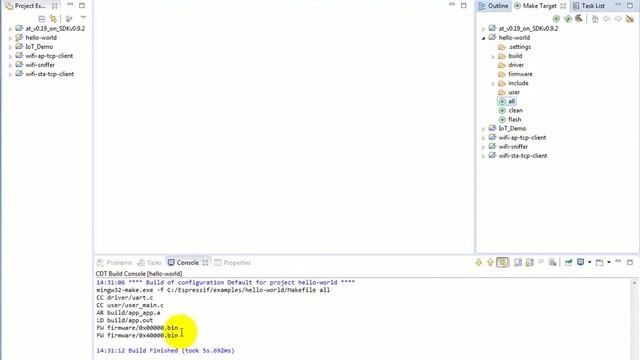Screen dimensions: 640x360
Task: Switch to the Outline tab
Action: tap(493, 6)
